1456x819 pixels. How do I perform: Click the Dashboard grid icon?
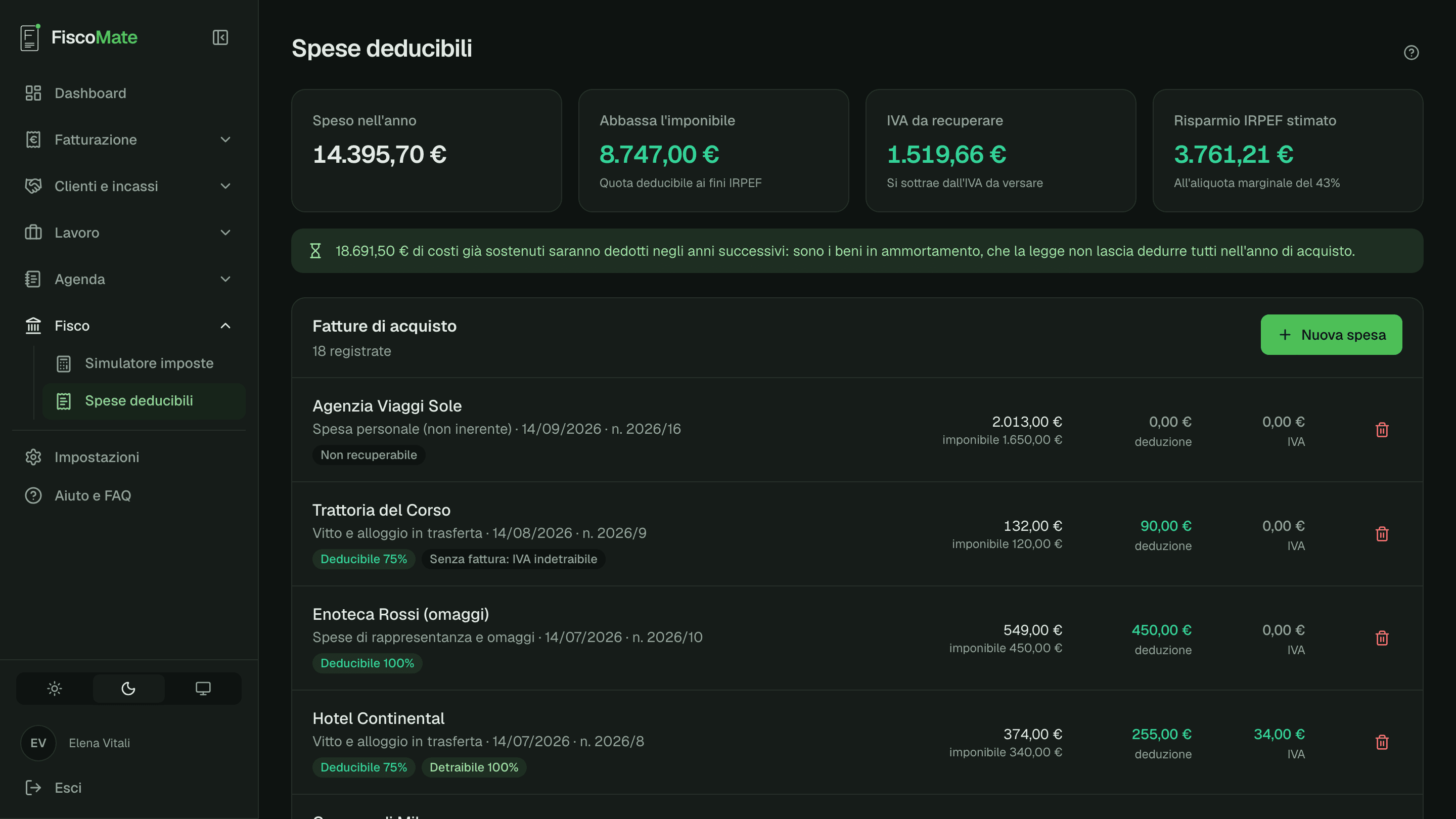pyautogui.click(x=33, y=93)
